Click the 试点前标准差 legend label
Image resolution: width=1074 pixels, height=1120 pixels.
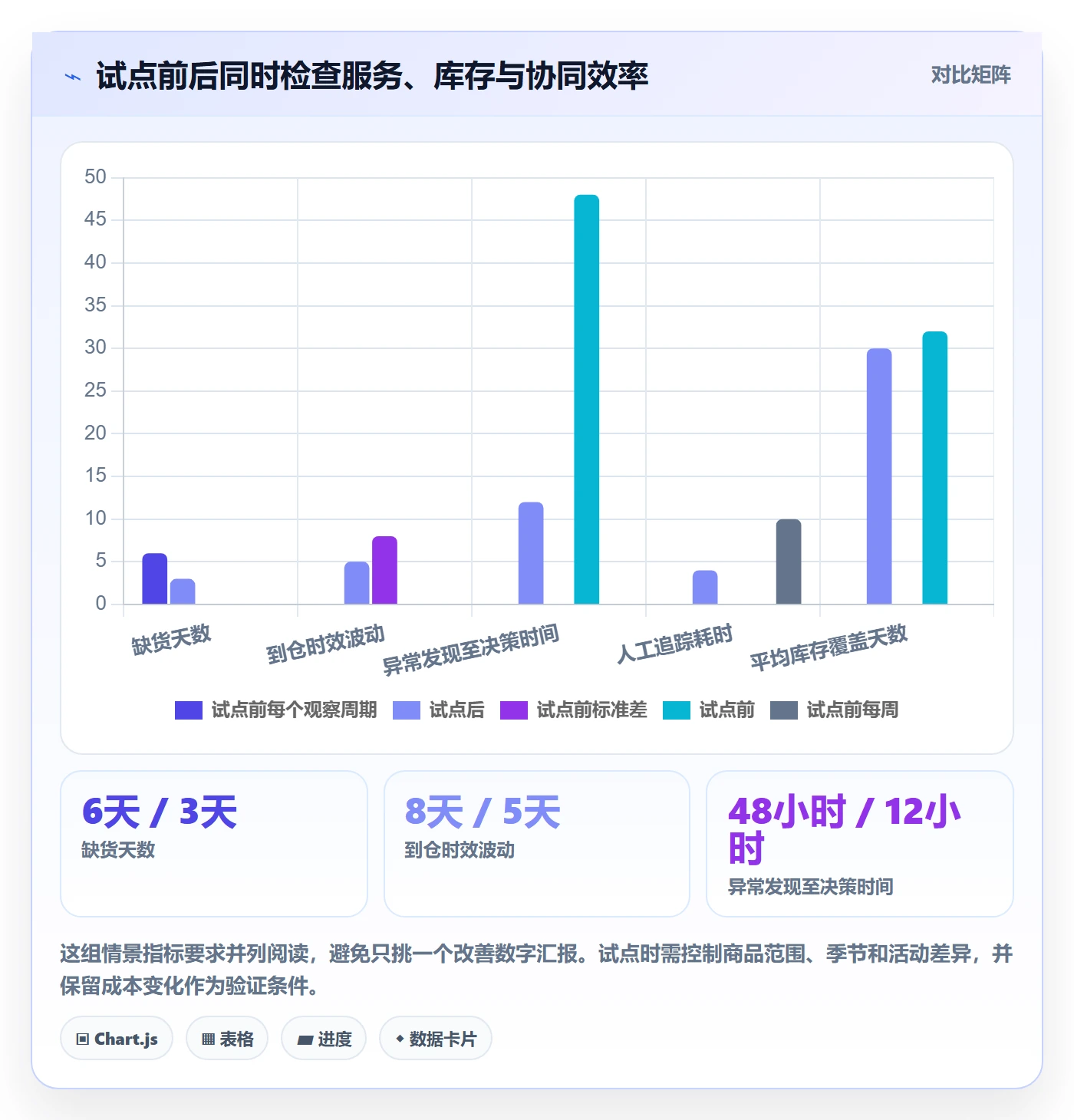591,710
